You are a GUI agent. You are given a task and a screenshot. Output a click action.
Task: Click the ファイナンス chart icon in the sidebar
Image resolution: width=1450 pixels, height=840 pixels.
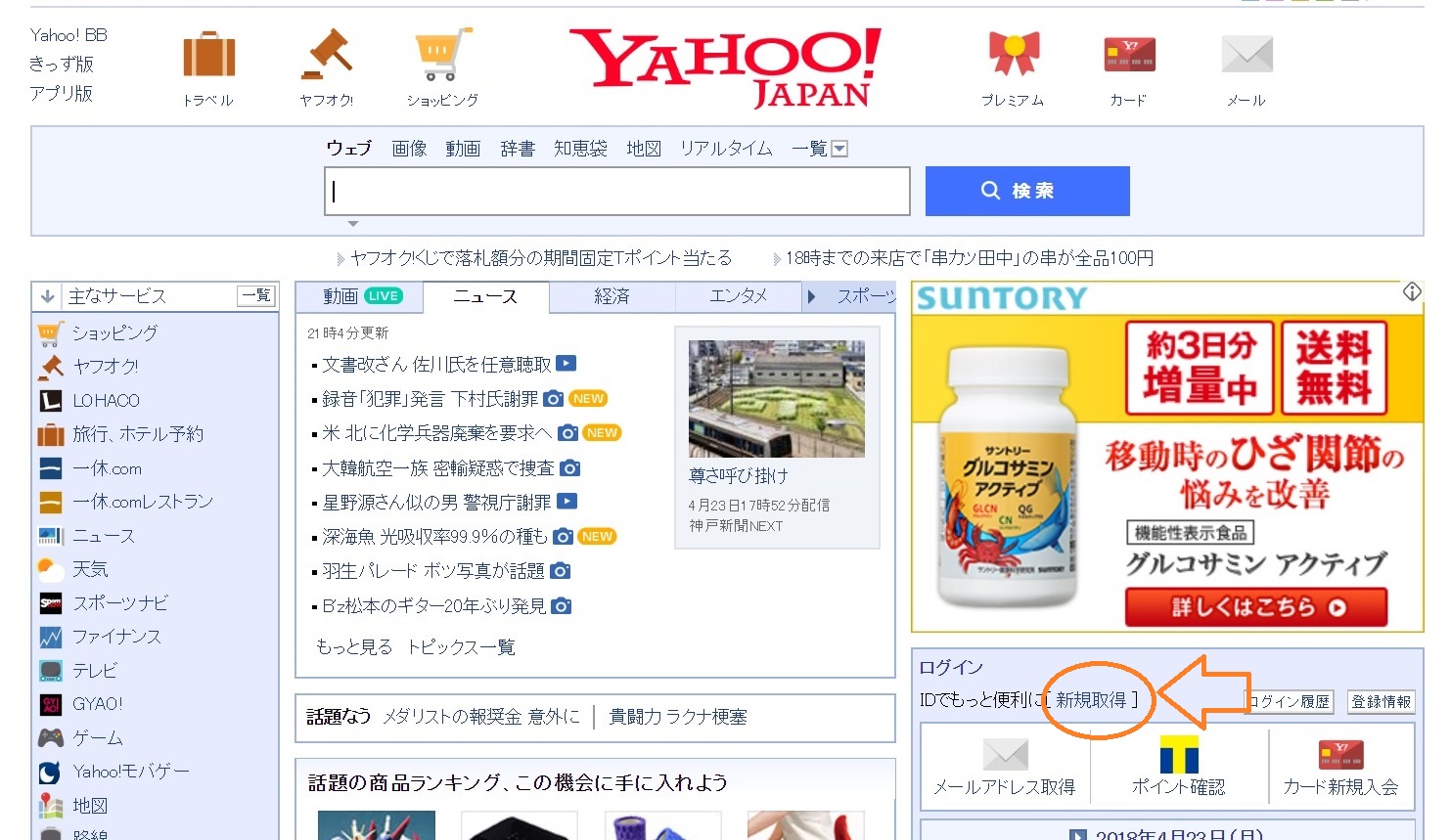(x=50, y=637)
